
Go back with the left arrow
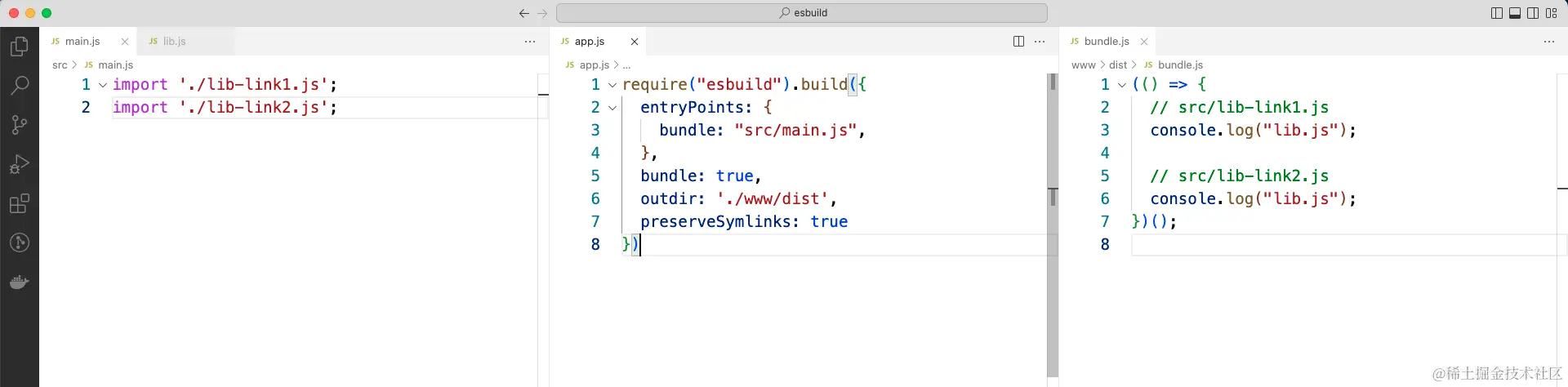tap(523, 13)
